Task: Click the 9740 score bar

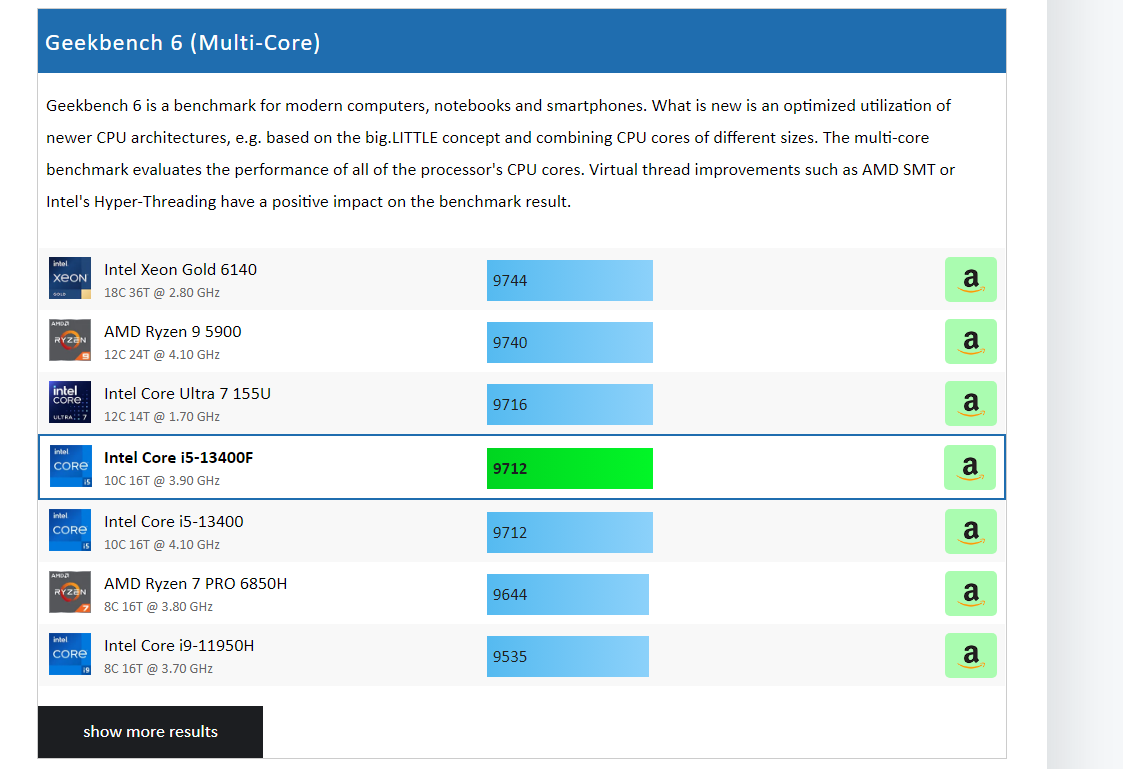Action: 570,342
